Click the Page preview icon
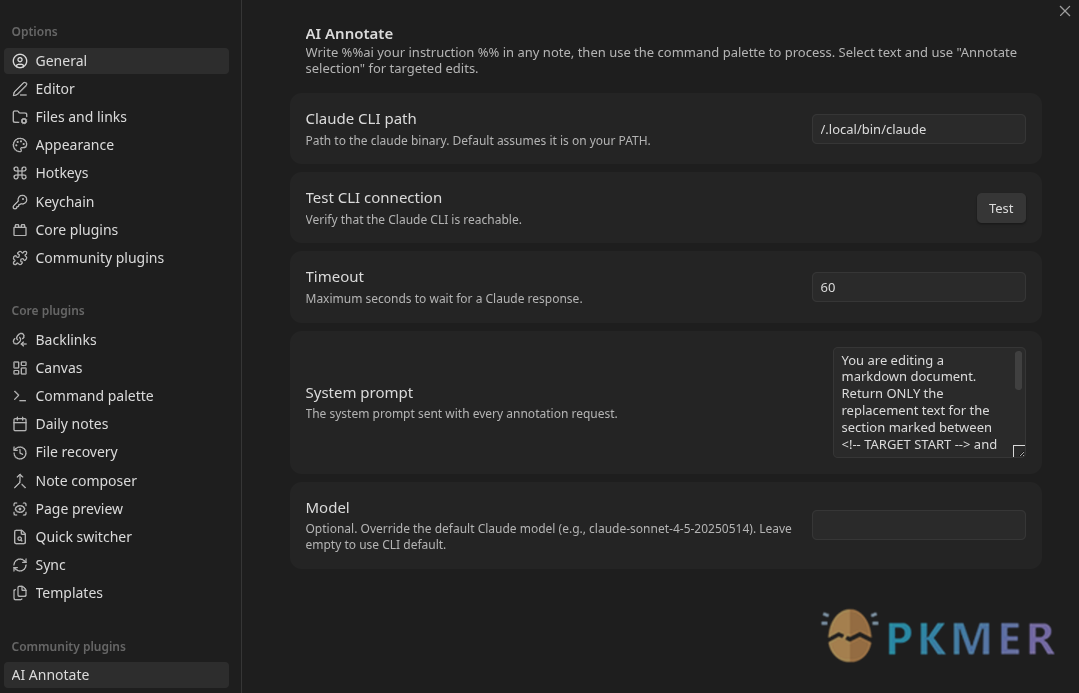The image size is (1079, 693). click(x=20, y=509)
